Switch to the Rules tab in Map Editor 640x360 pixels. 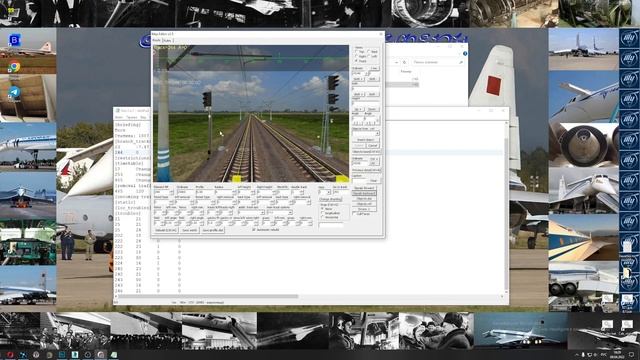point(167,40)
